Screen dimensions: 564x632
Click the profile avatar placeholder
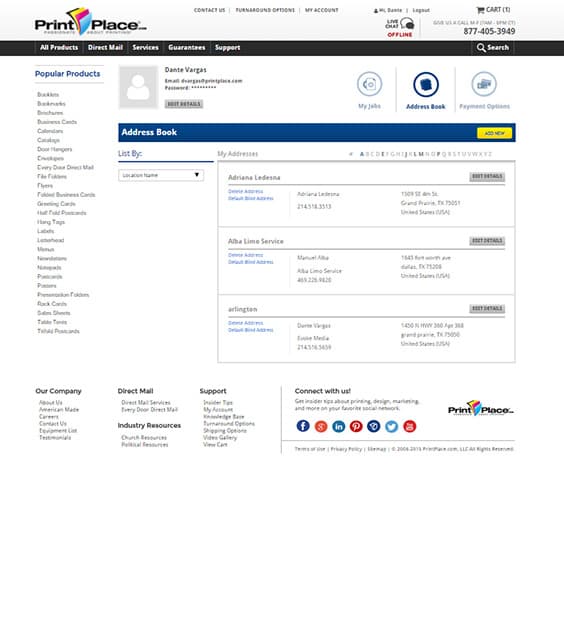138,87
